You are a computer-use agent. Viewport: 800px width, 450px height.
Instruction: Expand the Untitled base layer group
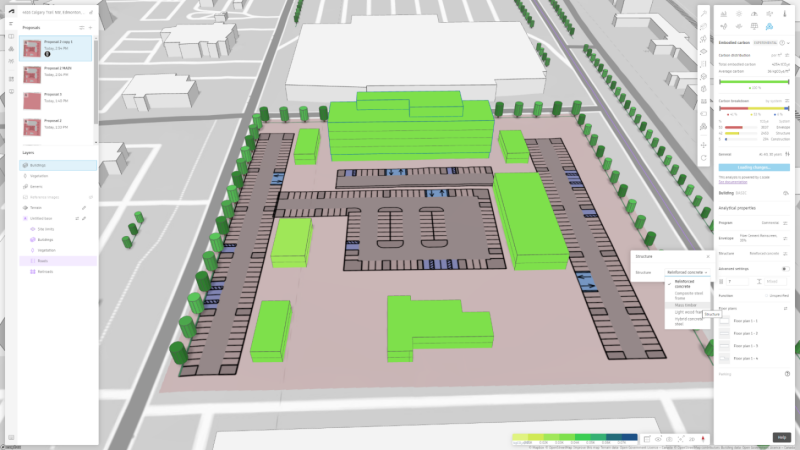(x=25, y=217)
